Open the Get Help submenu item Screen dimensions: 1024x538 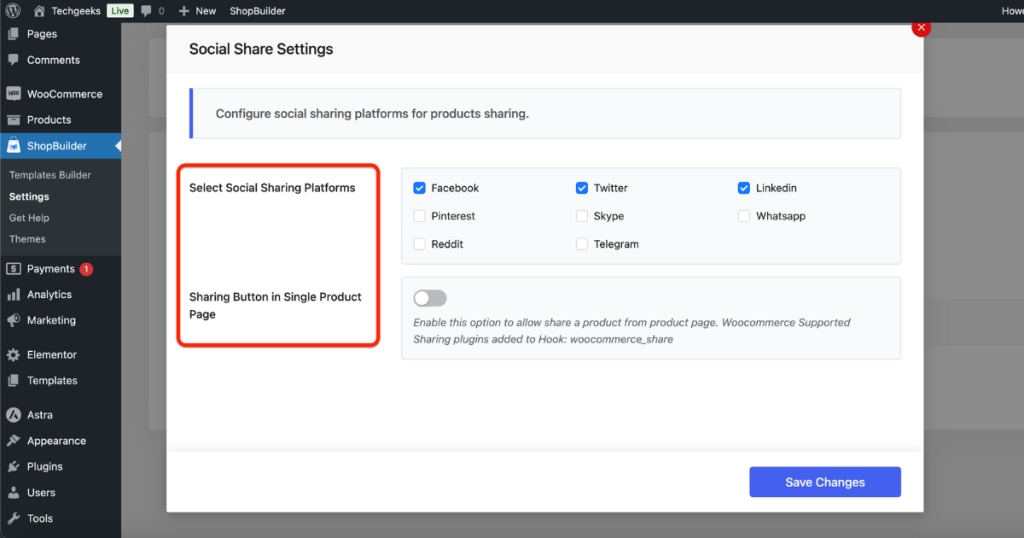[x=29, y=218]
